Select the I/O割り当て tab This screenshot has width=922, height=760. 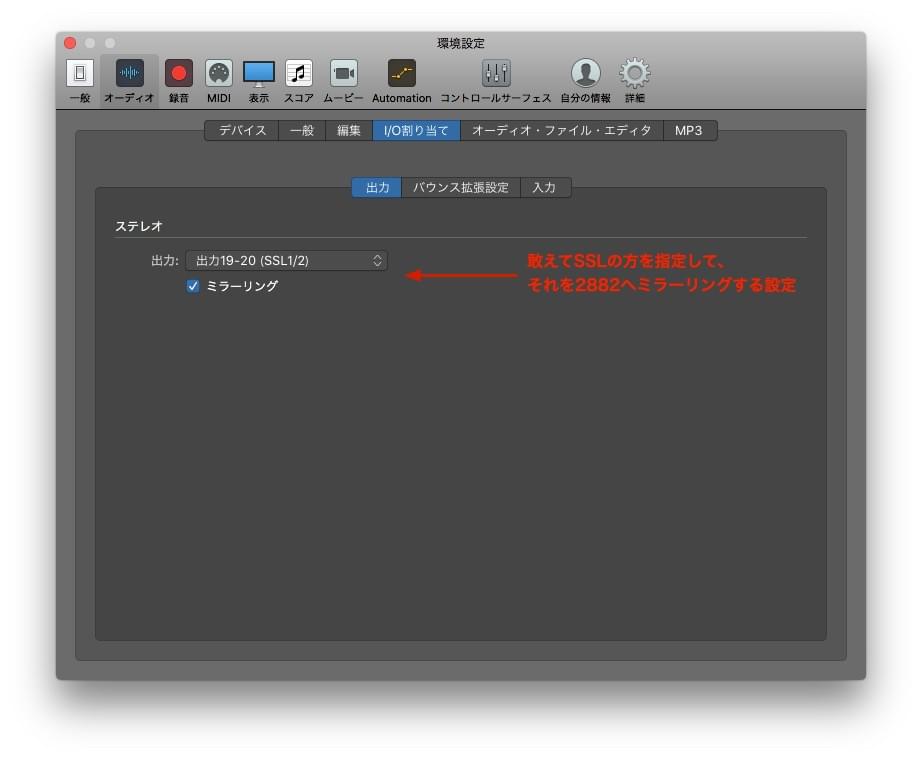(416, 131)
